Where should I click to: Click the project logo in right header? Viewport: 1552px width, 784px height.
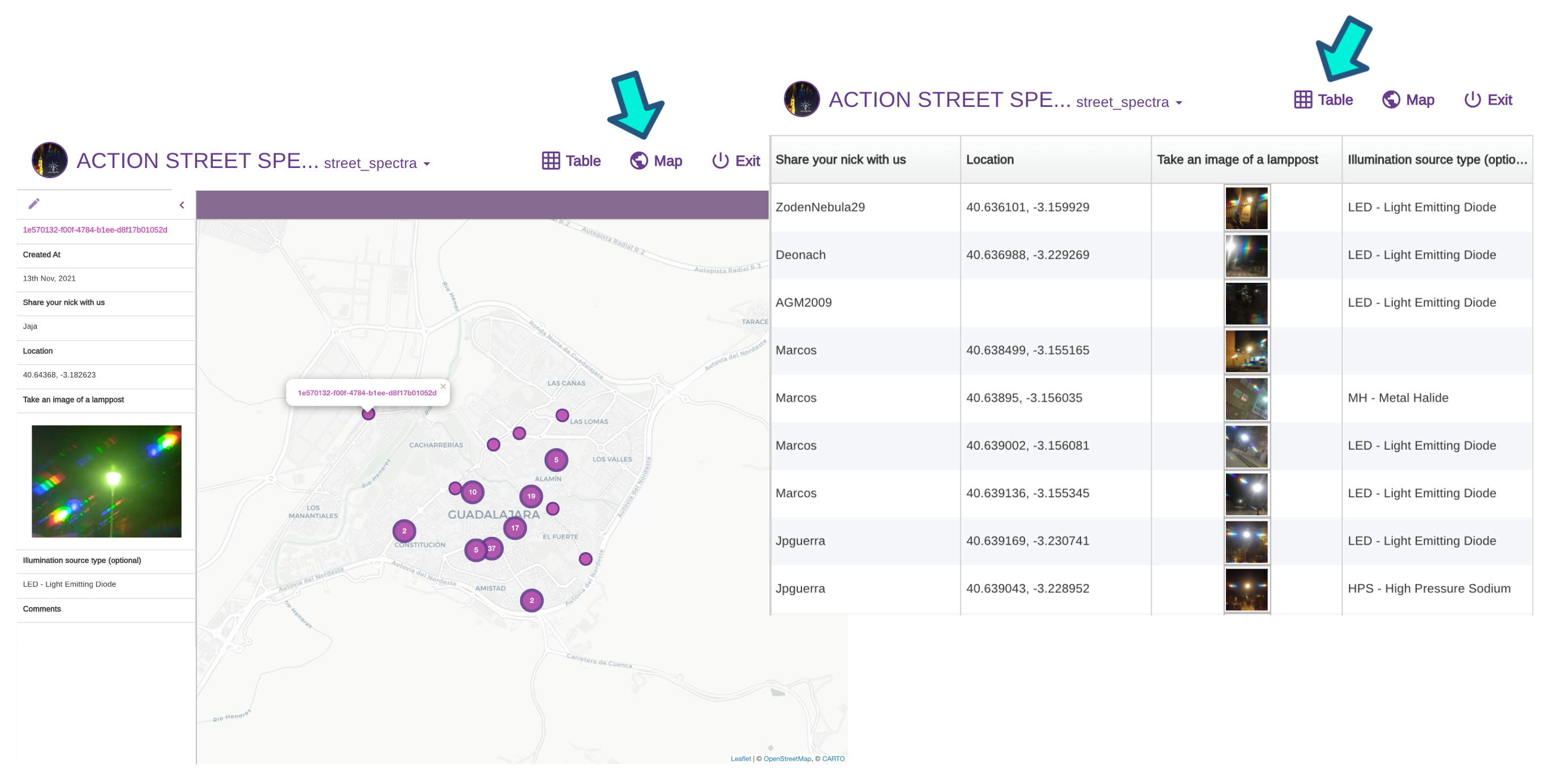point(802,100)
